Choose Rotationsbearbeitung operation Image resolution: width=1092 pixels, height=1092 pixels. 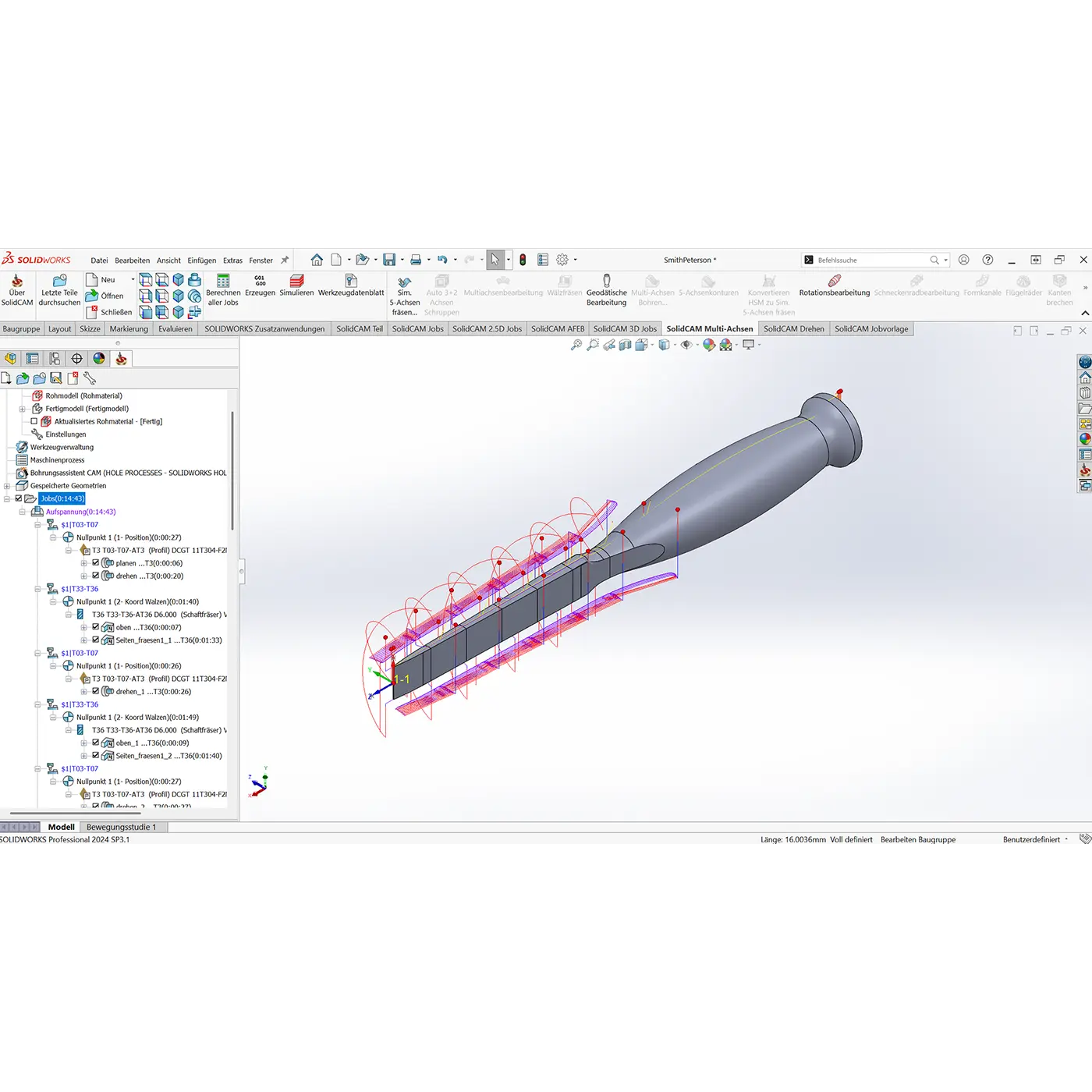834,286
